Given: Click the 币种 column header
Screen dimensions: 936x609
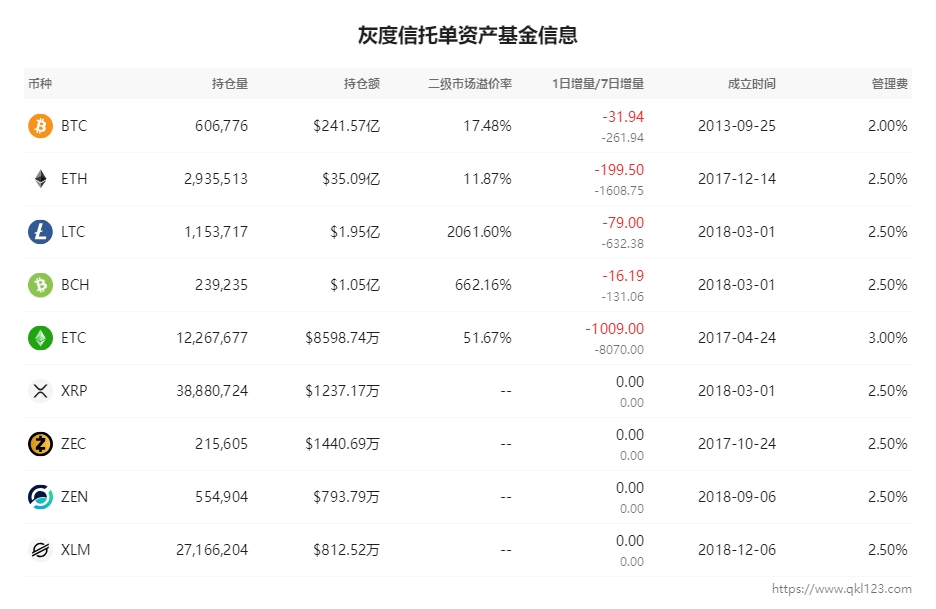Looking at the screenshot, I should pyautogui.click(x=40, y=84).
